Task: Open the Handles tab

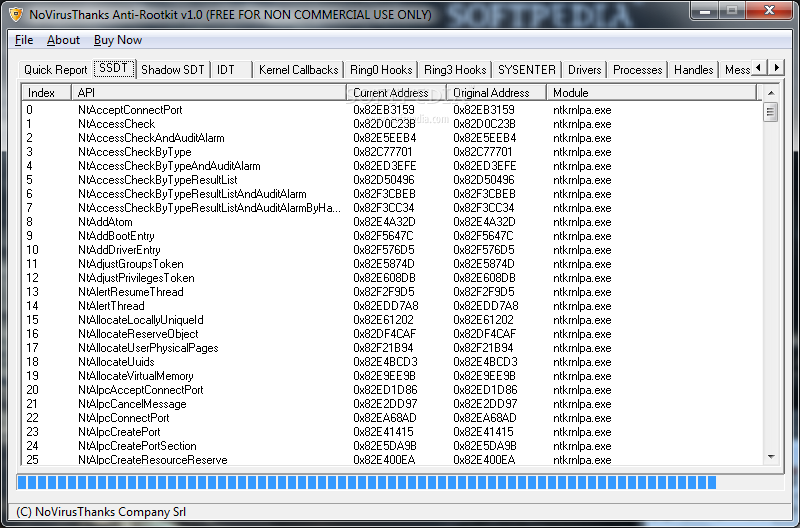Action: click(x=693, y=70)
